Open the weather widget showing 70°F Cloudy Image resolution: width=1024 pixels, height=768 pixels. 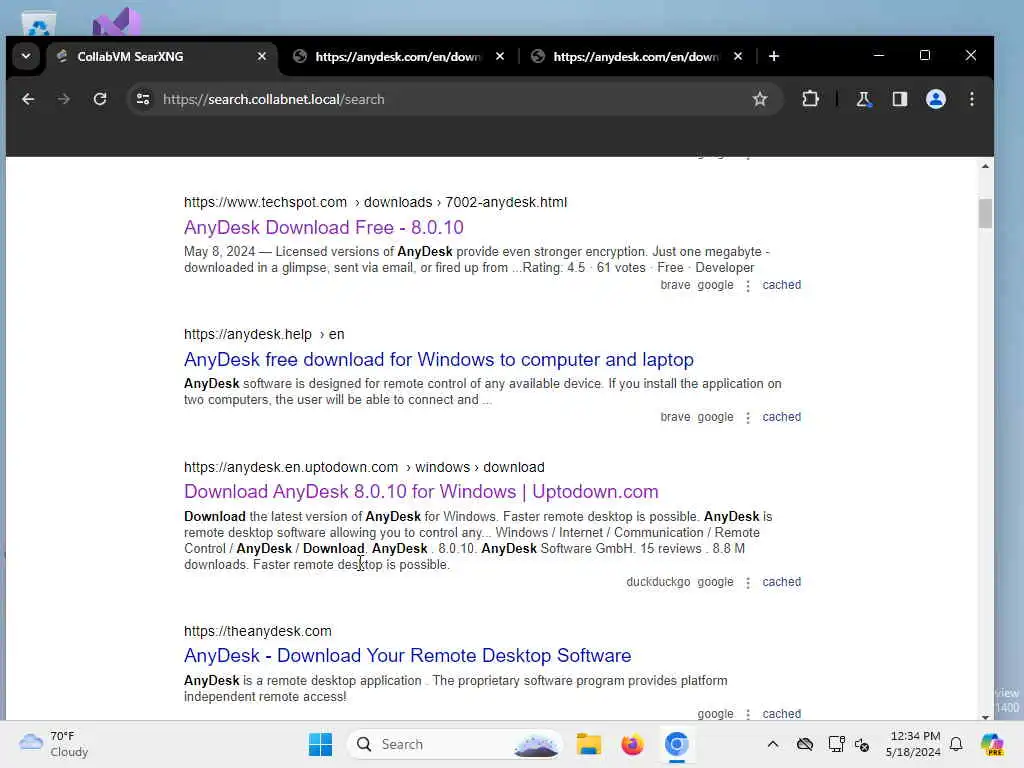[54, 744]
